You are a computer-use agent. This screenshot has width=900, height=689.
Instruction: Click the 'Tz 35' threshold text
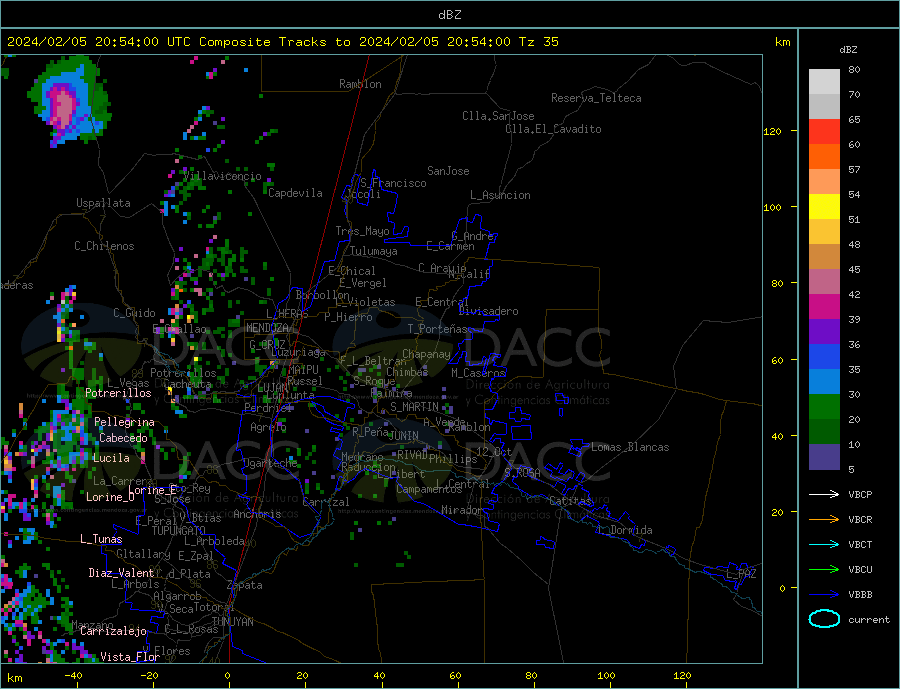tap(538, 42)
